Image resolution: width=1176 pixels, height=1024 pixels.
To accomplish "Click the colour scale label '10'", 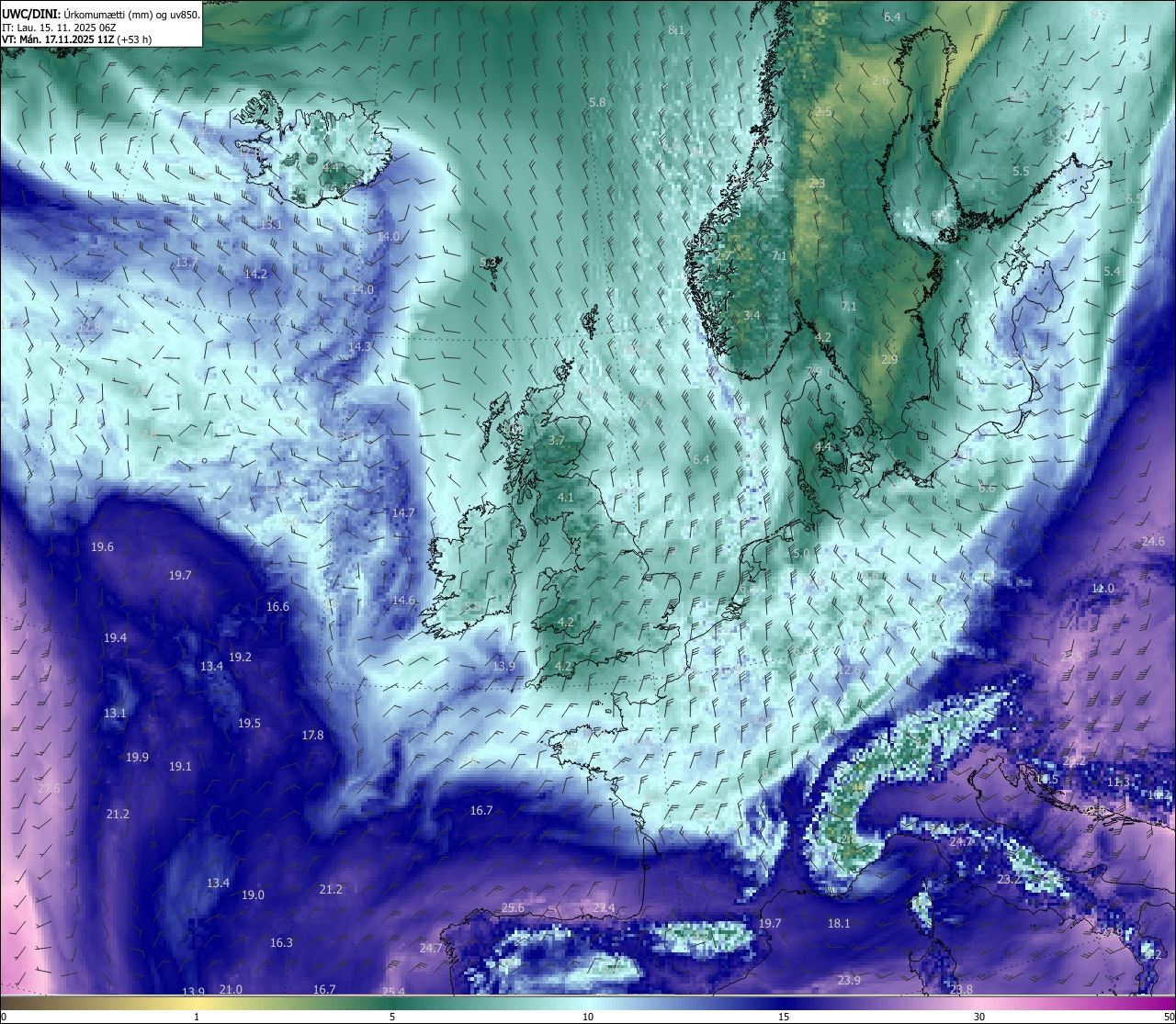I will point(588,1017).
